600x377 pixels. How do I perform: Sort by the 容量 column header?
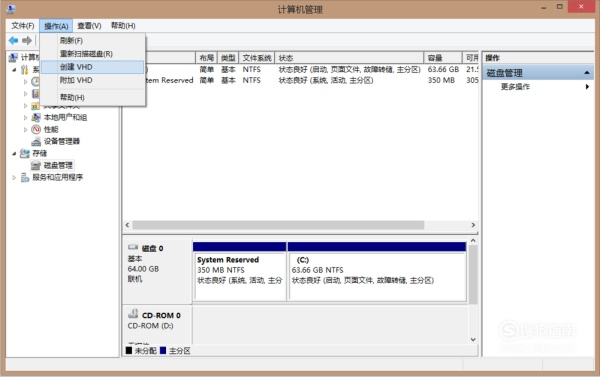(443, 58)
